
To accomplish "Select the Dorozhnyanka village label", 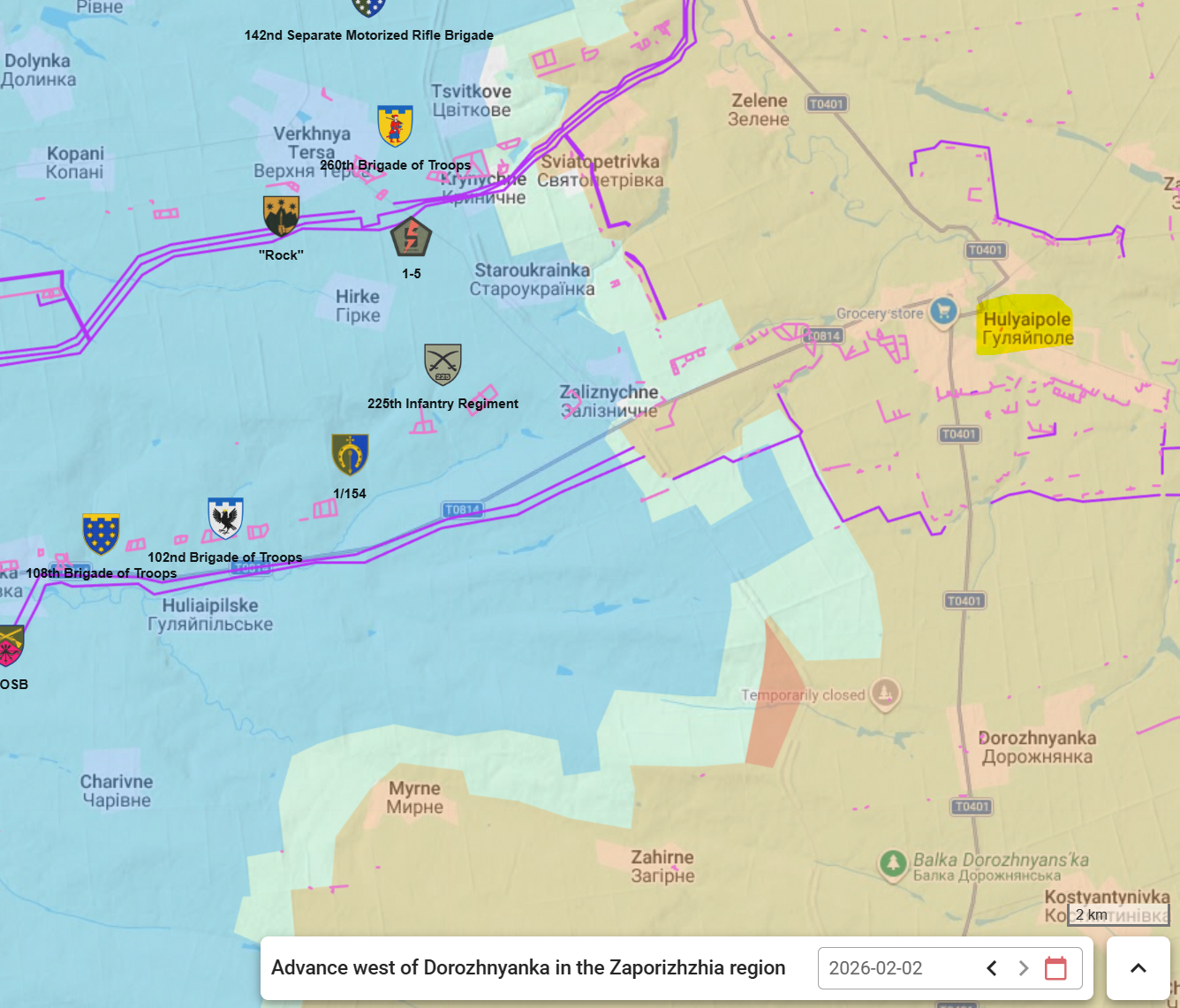I will click(x=1038, y=747).
